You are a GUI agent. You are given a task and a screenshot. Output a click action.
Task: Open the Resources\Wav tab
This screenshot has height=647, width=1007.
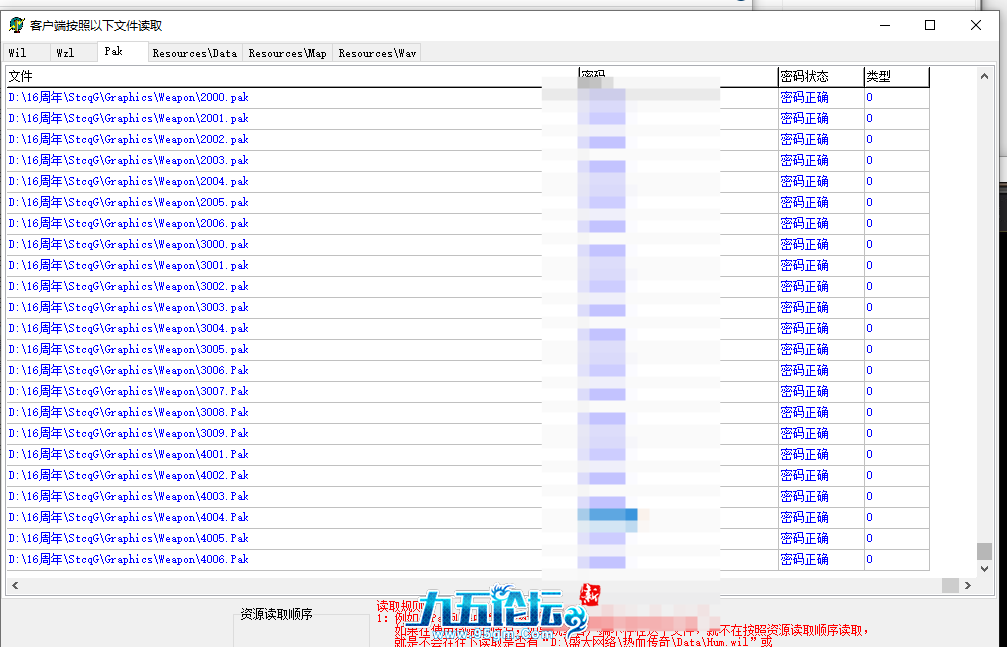(x=377, y=53)
